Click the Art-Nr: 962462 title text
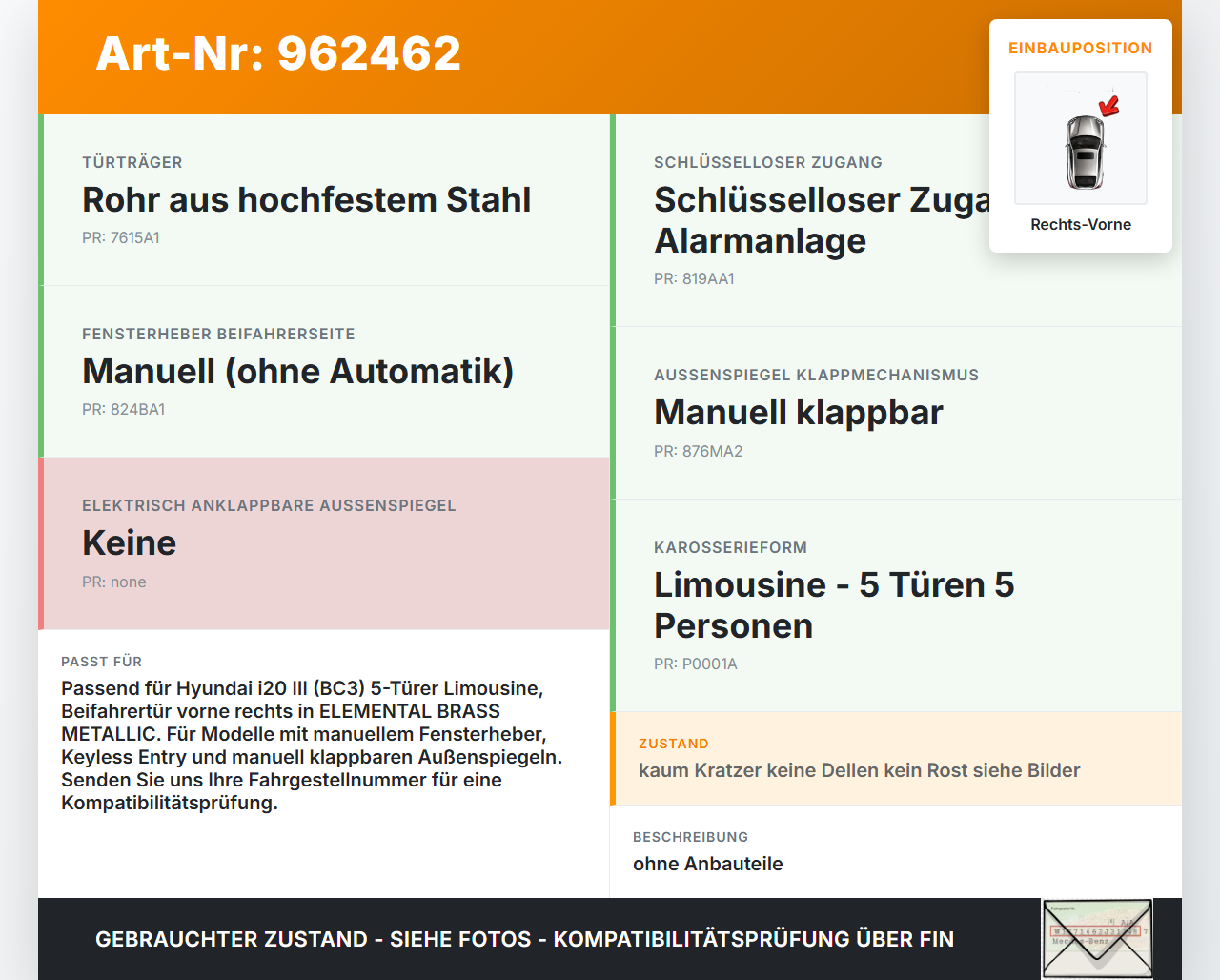This screenshot has width=1220, height=980. [277, 54]
